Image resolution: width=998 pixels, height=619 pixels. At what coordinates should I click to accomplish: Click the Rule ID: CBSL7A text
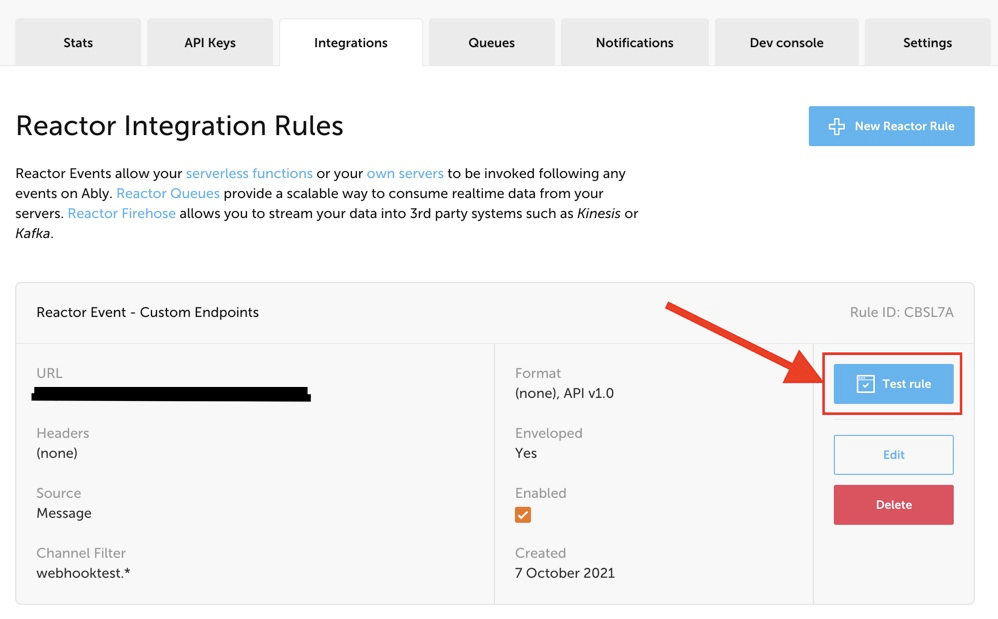coord(901,312)
